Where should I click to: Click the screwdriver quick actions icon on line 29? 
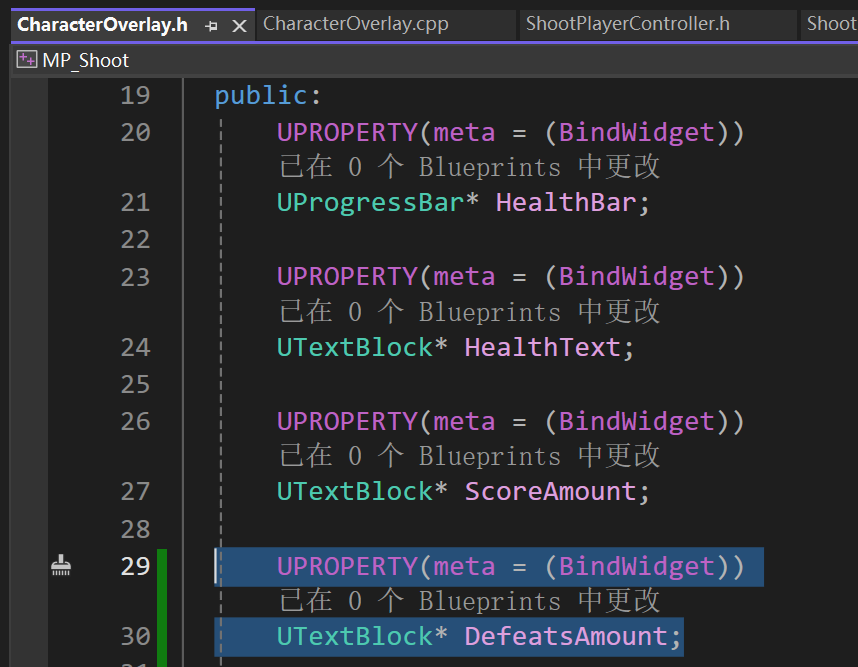(x=61, y=566)
